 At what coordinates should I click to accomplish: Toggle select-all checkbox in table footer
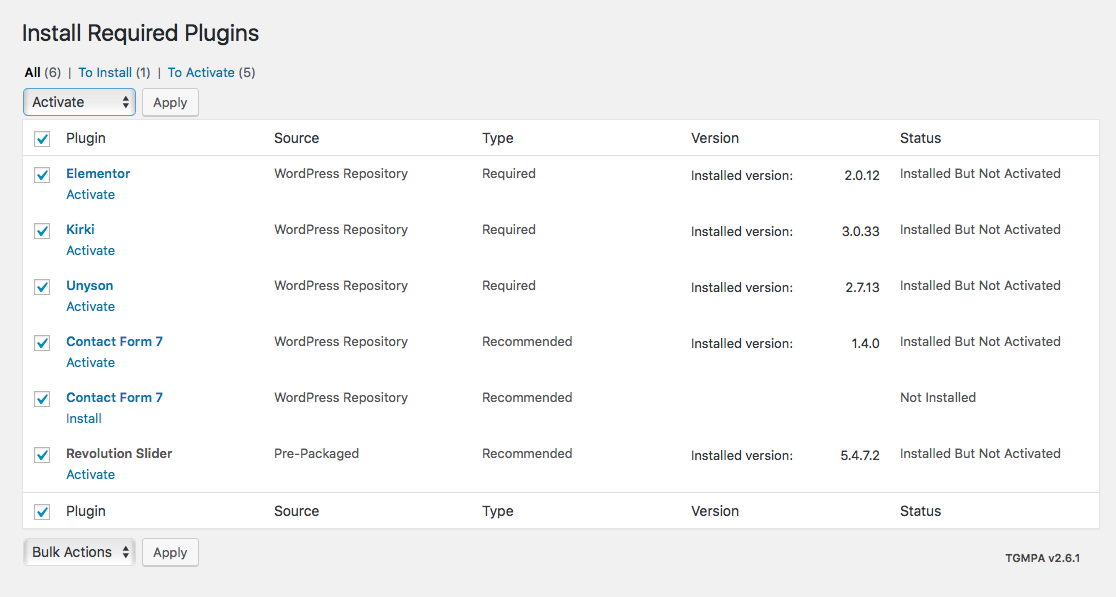pyautogui.click(x=42, y=512)
